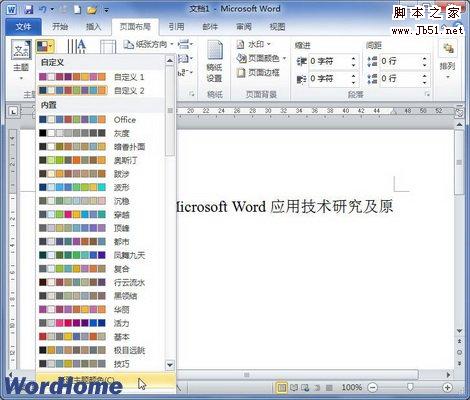The width and height of the screenshot is (470, 400).
Task: Increase the left indent stepper value
Action: [353, 59]
